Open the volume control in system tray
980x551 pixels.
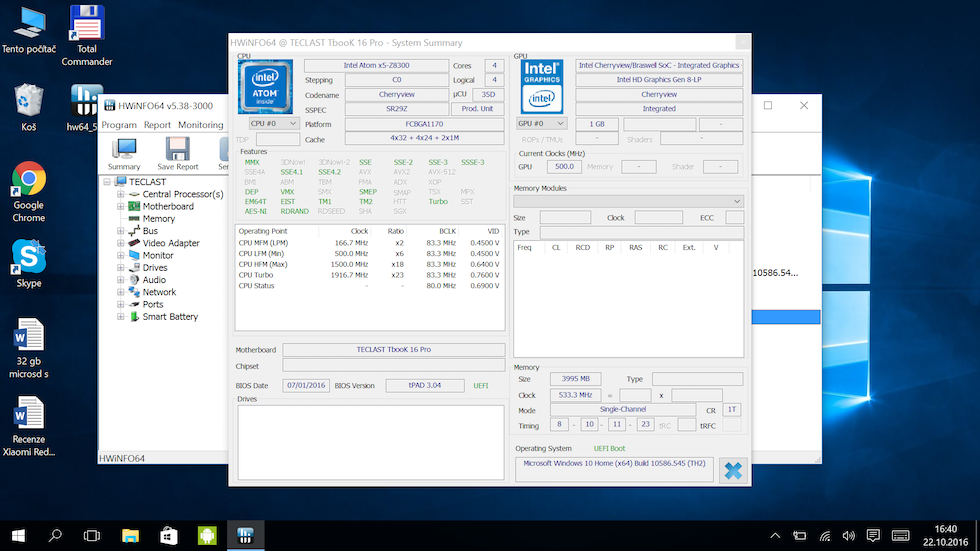click(x=848, y=534)
